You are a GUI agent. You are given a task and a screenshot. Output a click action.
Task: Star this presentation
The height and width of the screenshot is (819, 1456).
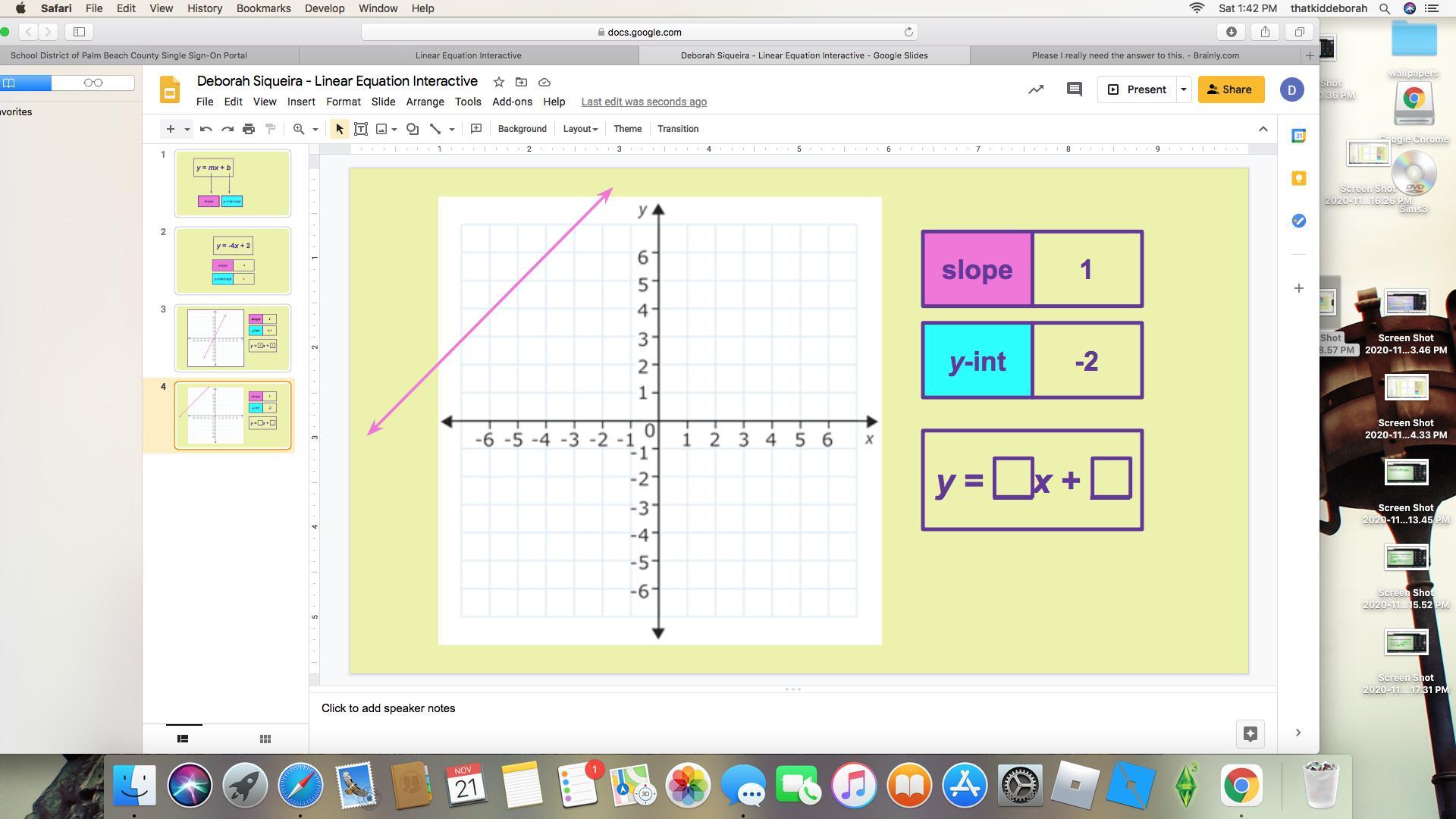tap(498, 82)
